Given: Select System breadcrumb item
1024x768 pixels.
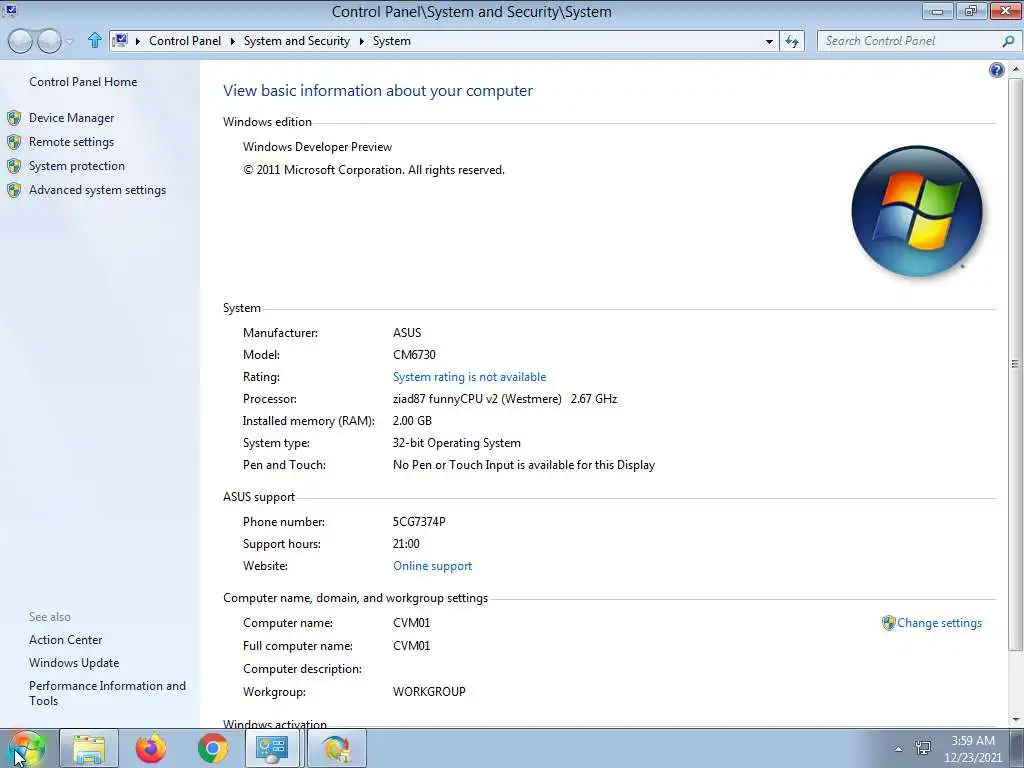Looking at the screenshot, I should pos(392,40).
